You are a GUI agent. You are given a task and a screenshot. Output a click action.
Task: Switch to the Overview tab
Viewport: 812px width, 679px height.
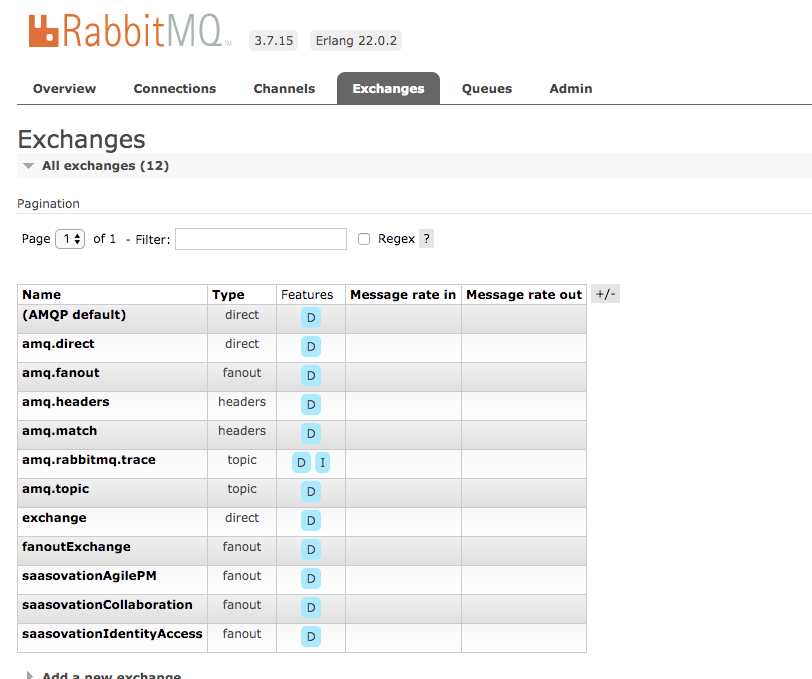pyautogui.click(x=64, y=89)
